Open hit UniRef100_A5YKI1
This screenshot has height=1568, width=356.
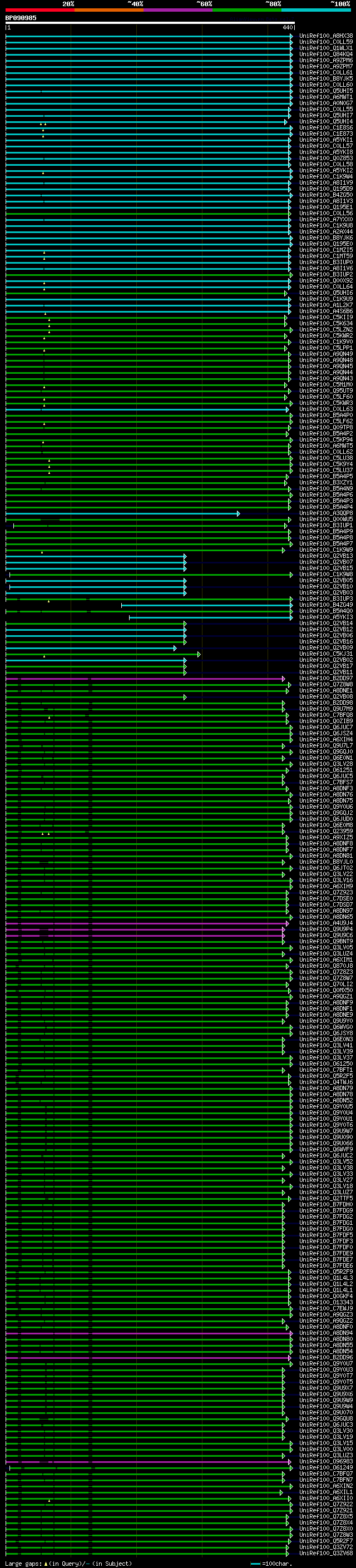[x=326, y=140]
